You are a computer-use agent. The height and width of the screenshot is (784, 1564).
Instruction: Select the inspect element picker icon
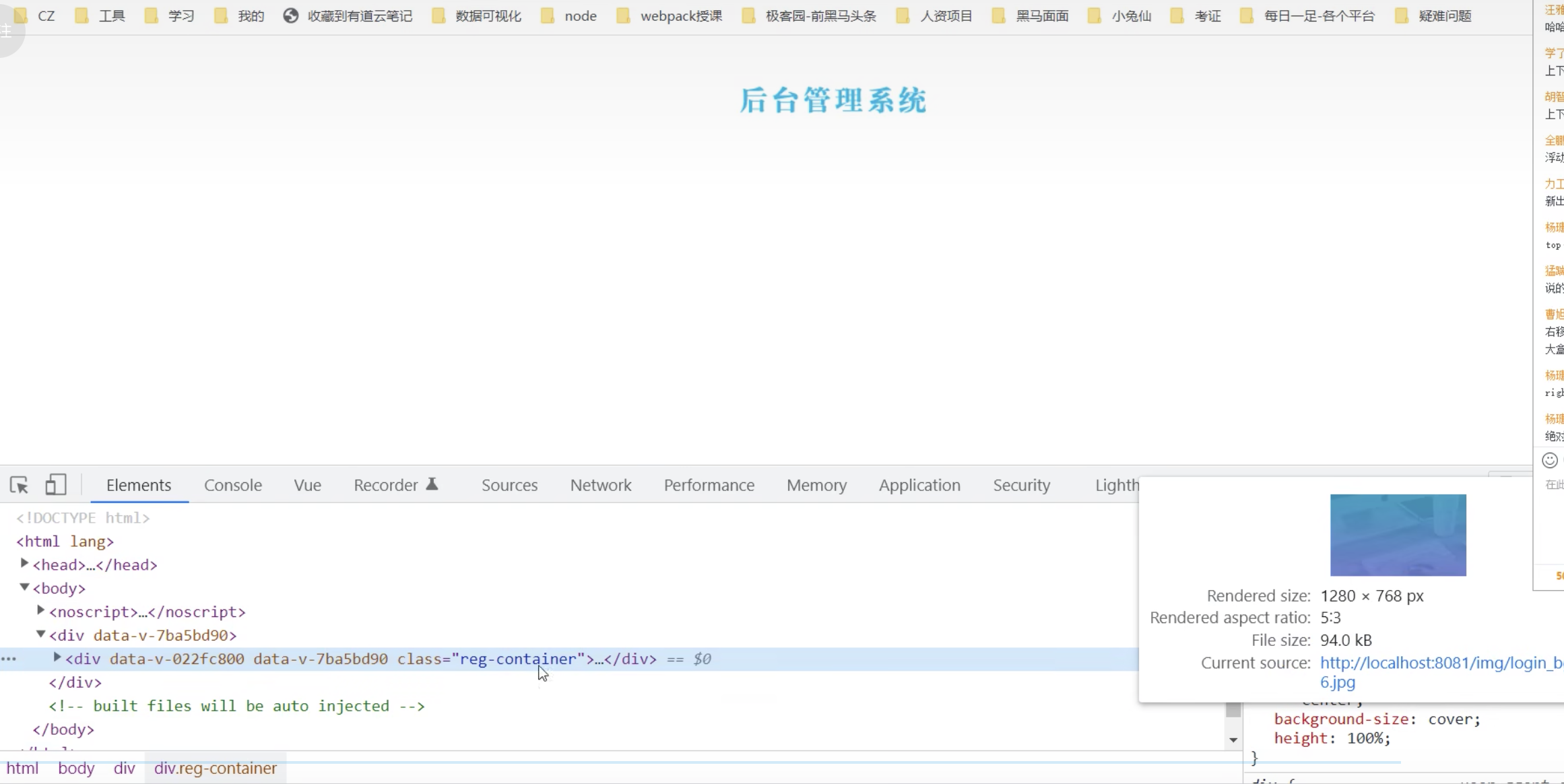19,485
